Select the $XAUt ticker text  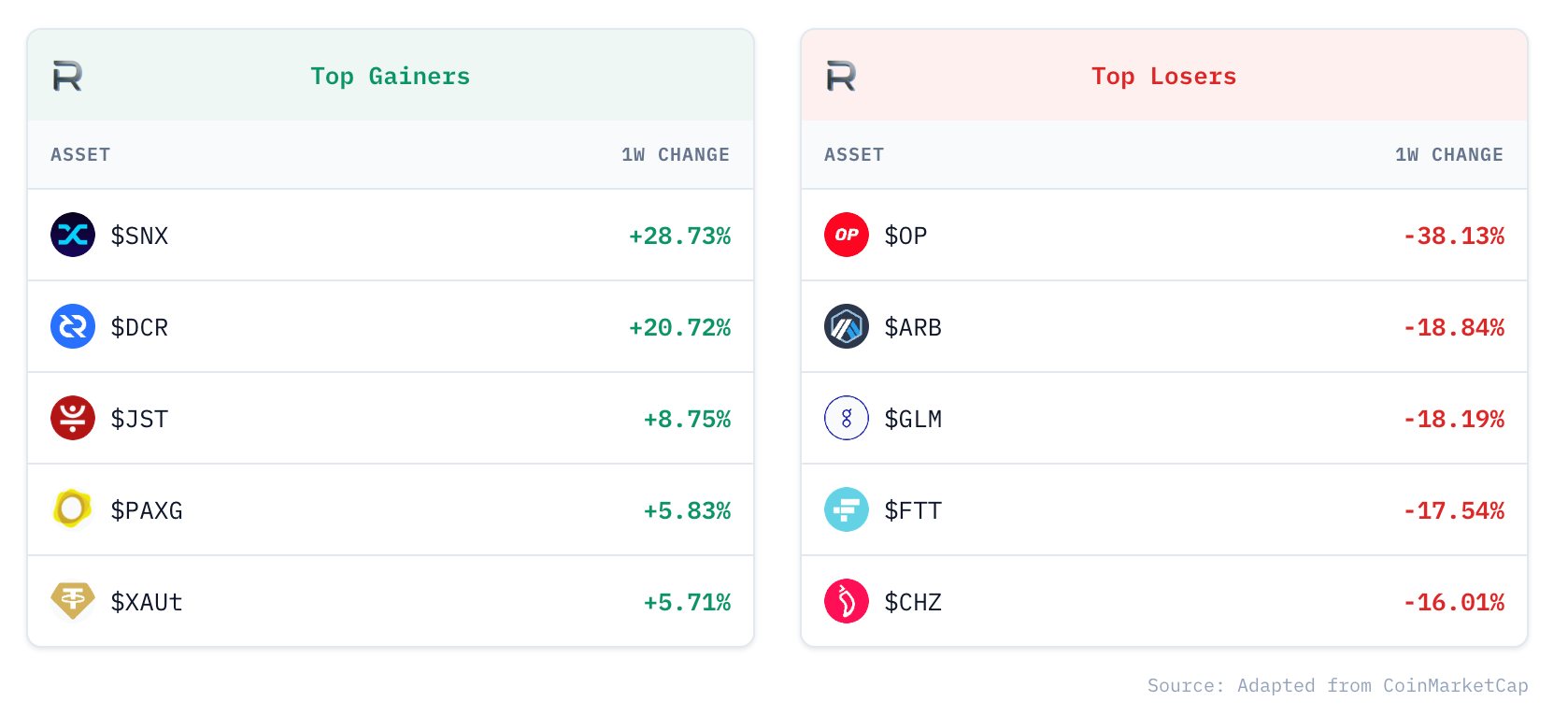point(147,602)
